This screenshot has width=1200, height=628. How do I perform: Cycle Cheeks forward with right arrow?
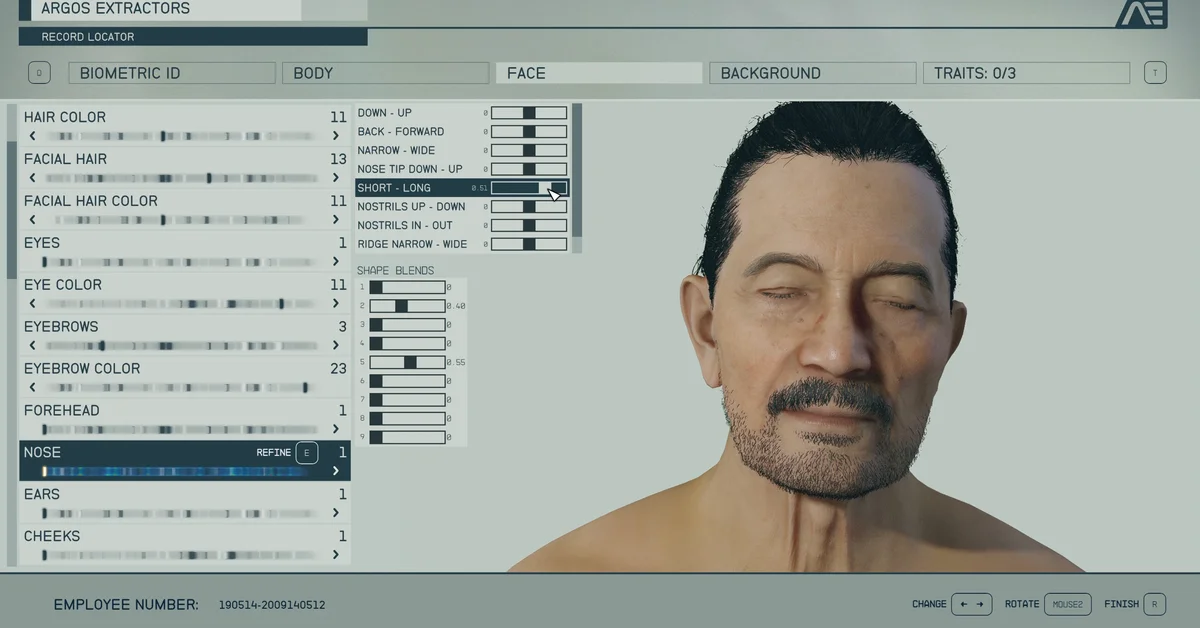336,555
